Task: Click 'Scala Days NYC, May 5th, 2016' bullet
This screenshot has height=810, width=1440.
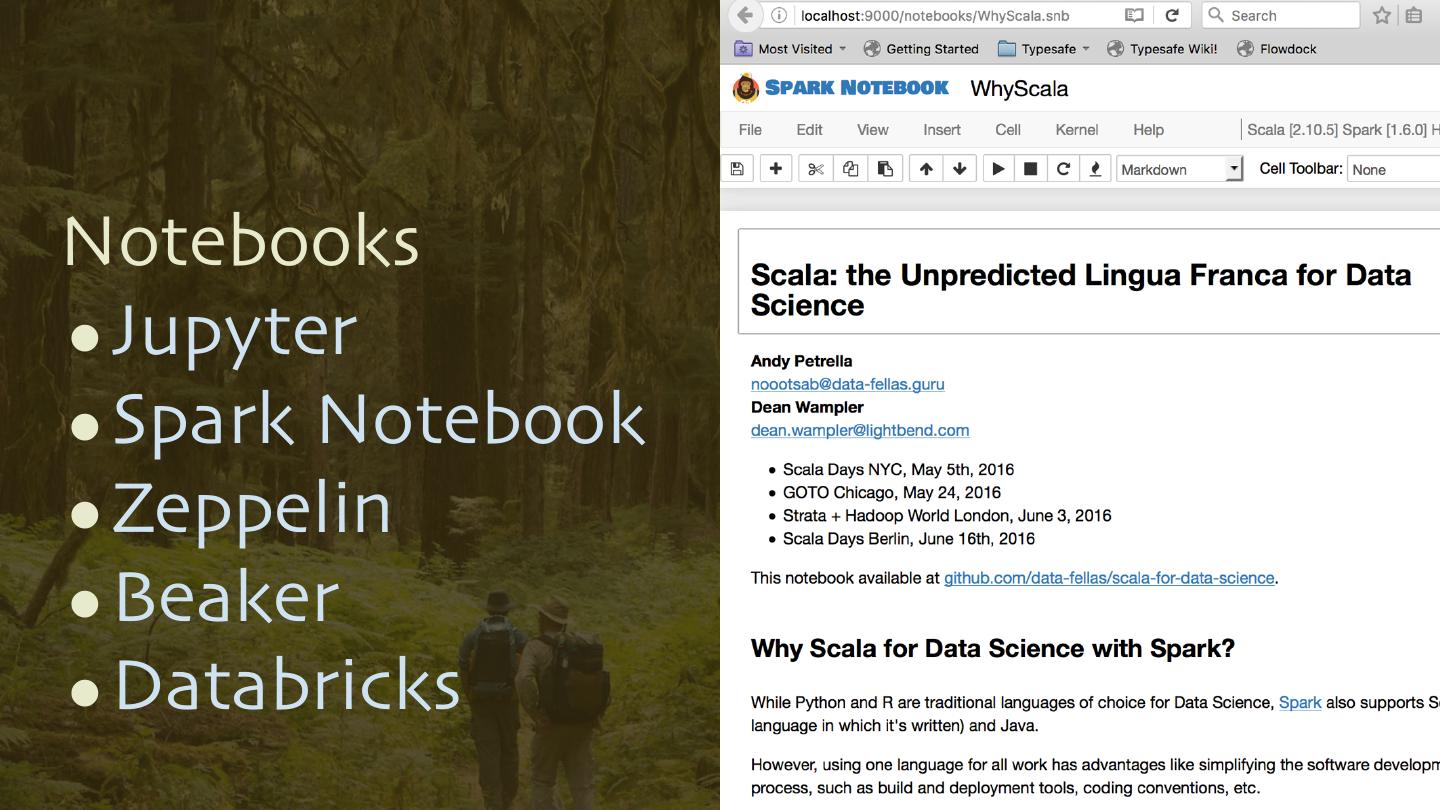Action: pyautogui.click(x=898, y=469)
